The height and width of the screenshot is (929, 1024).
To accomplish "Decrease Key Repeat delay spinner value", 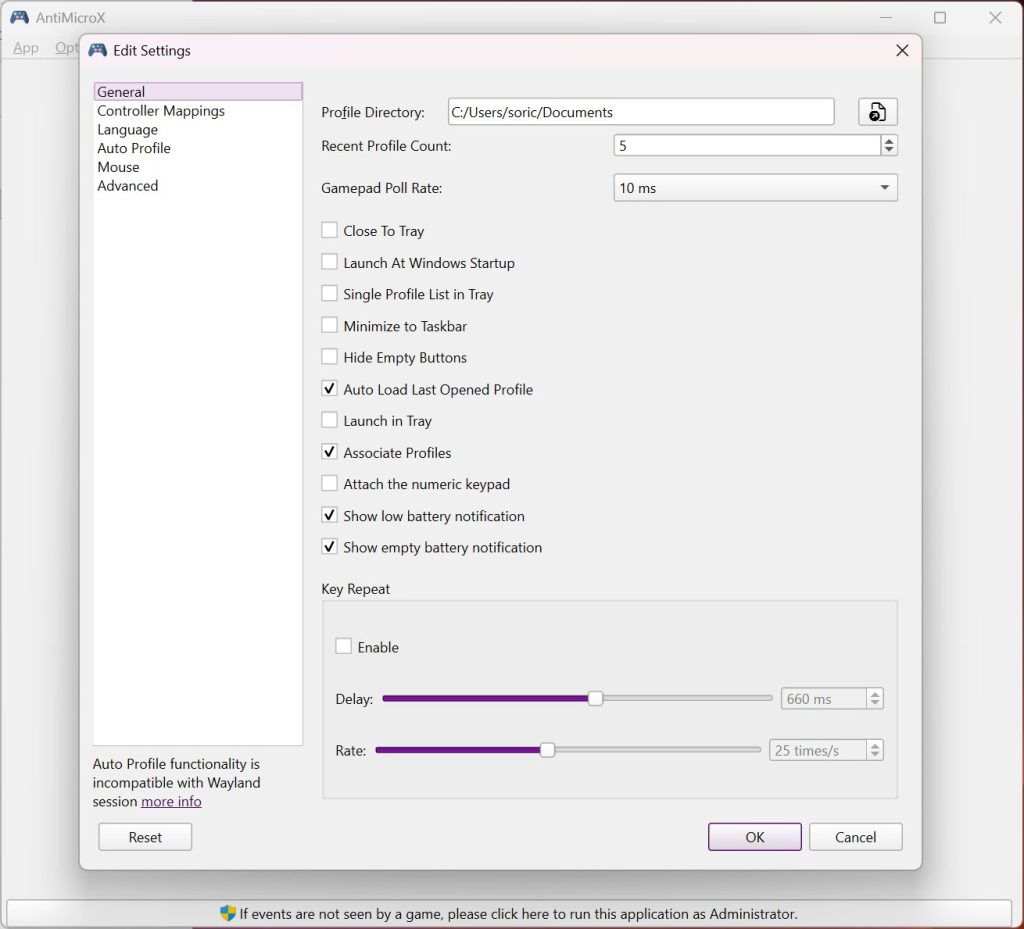I will pos(875,703).
